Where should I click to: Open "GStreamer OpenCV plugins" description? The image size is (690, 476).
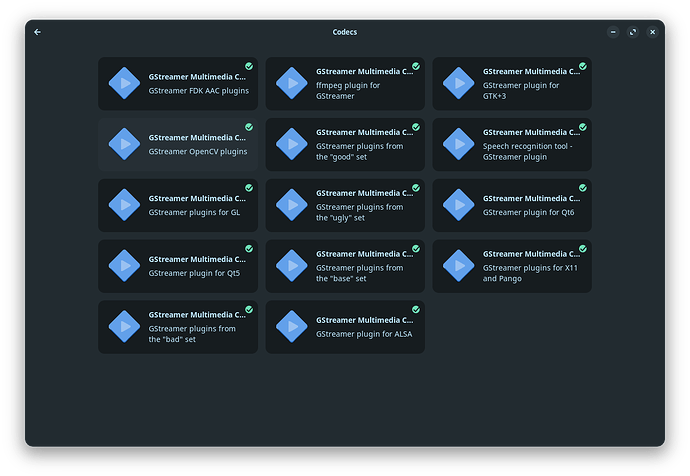(x=198, y=151)
